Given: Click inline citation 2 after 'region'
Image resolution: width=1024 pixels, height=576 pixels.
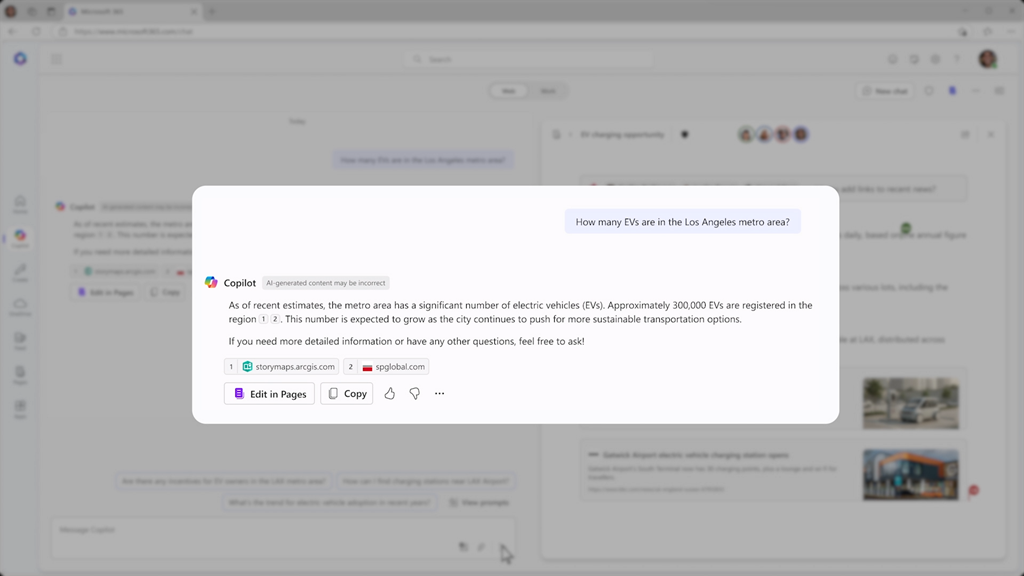Looking at the screenshot, I should tap(275, 319).
